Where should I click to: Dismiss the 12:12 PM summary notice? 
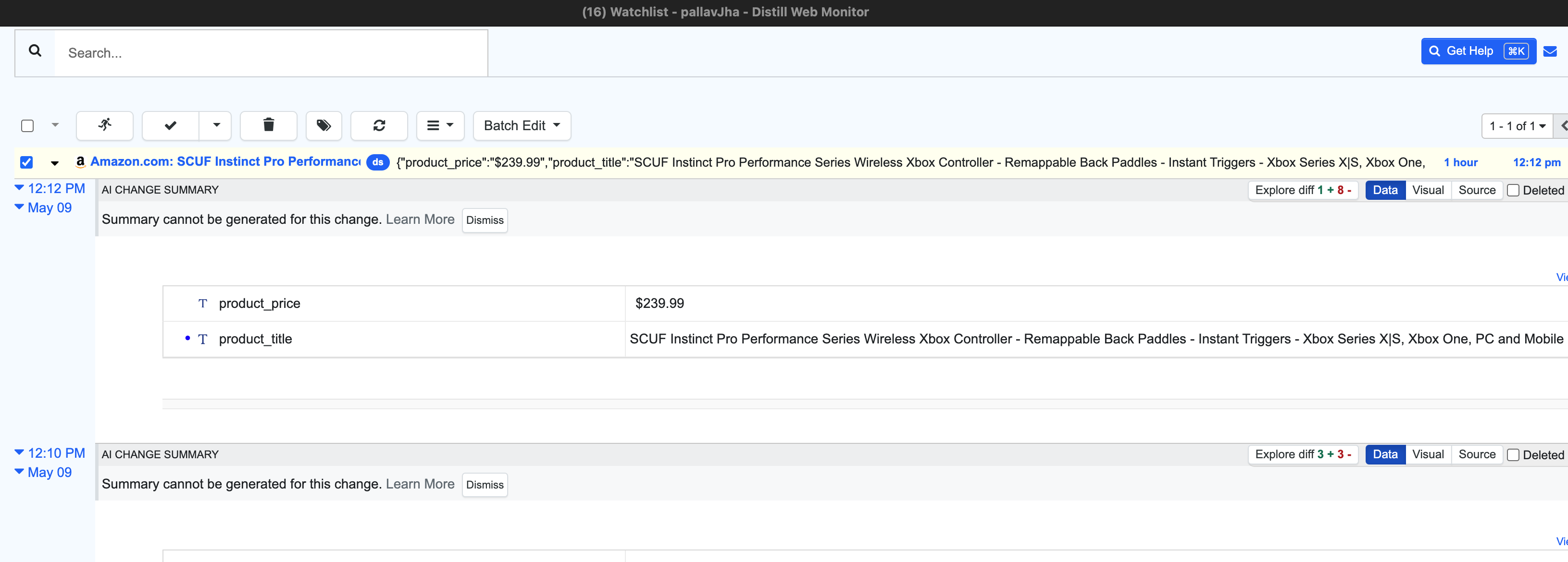[485, 220]
